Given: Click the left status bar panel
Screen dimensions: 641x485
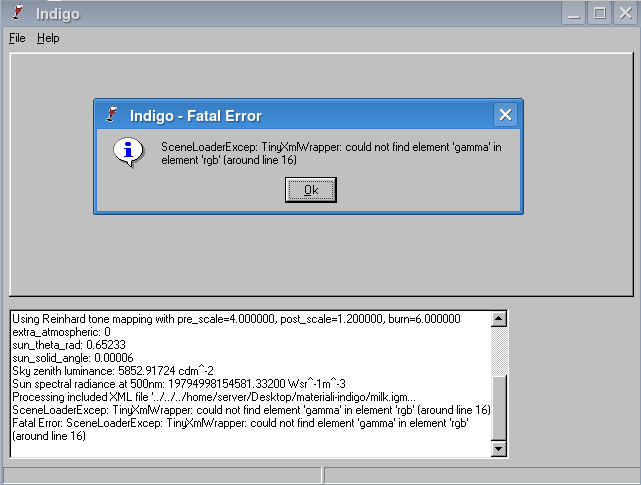Looking at the screenshot, I should pyautogui.click(x=162, y=475).
